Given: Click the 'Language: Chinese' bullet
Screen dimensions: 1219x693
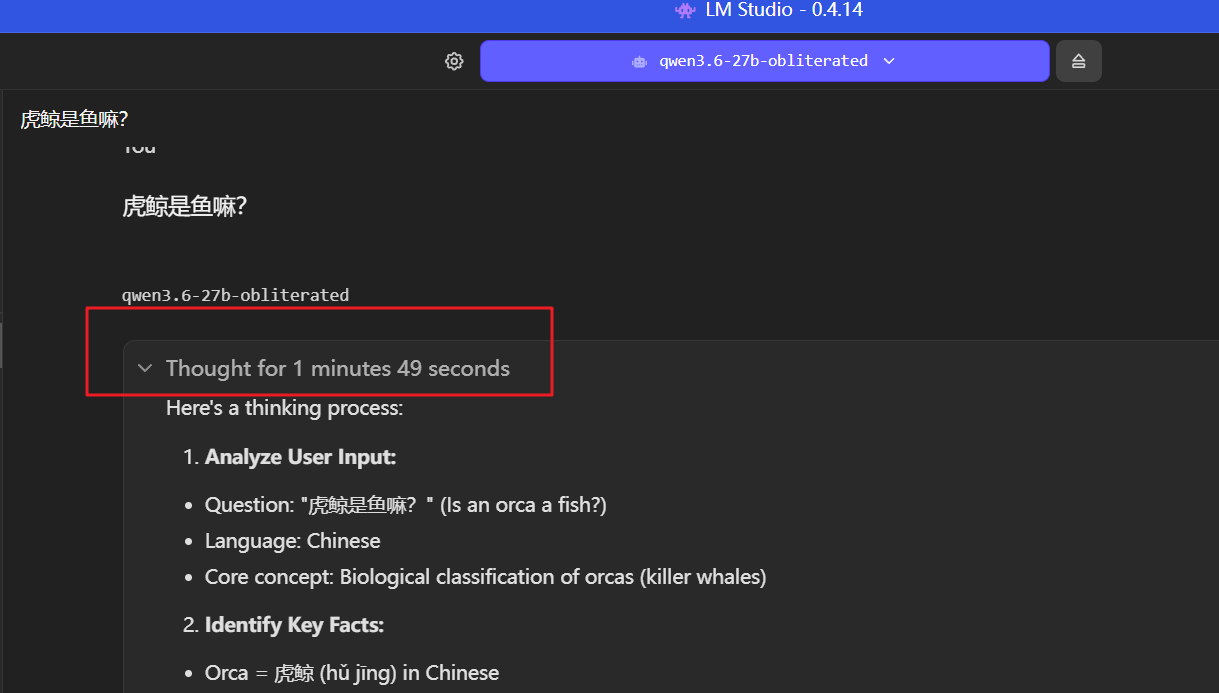Looking at the screenshot, I should (292, 541).
